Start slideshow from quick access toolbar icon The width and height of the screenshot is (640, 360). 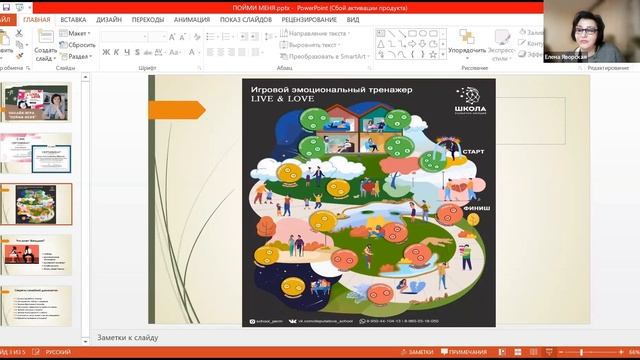20,7
